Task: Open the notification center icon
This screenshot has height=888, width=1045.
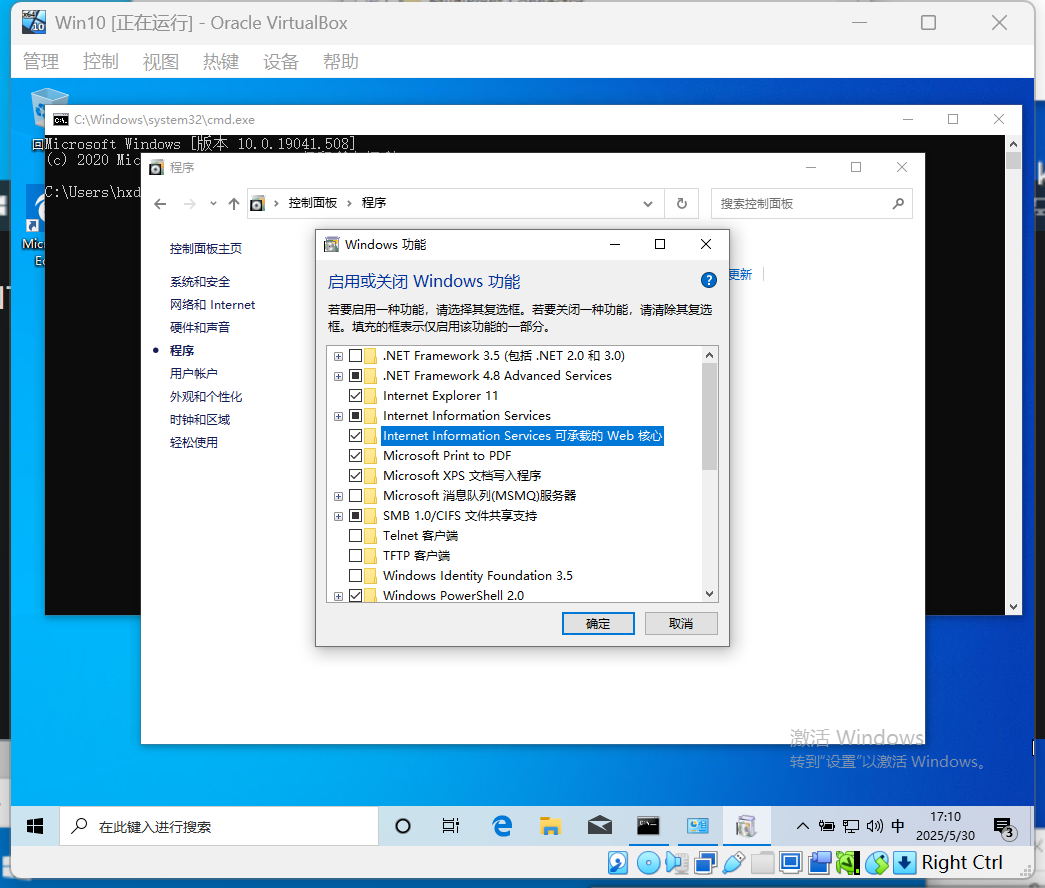Action: pos(1004,827)
